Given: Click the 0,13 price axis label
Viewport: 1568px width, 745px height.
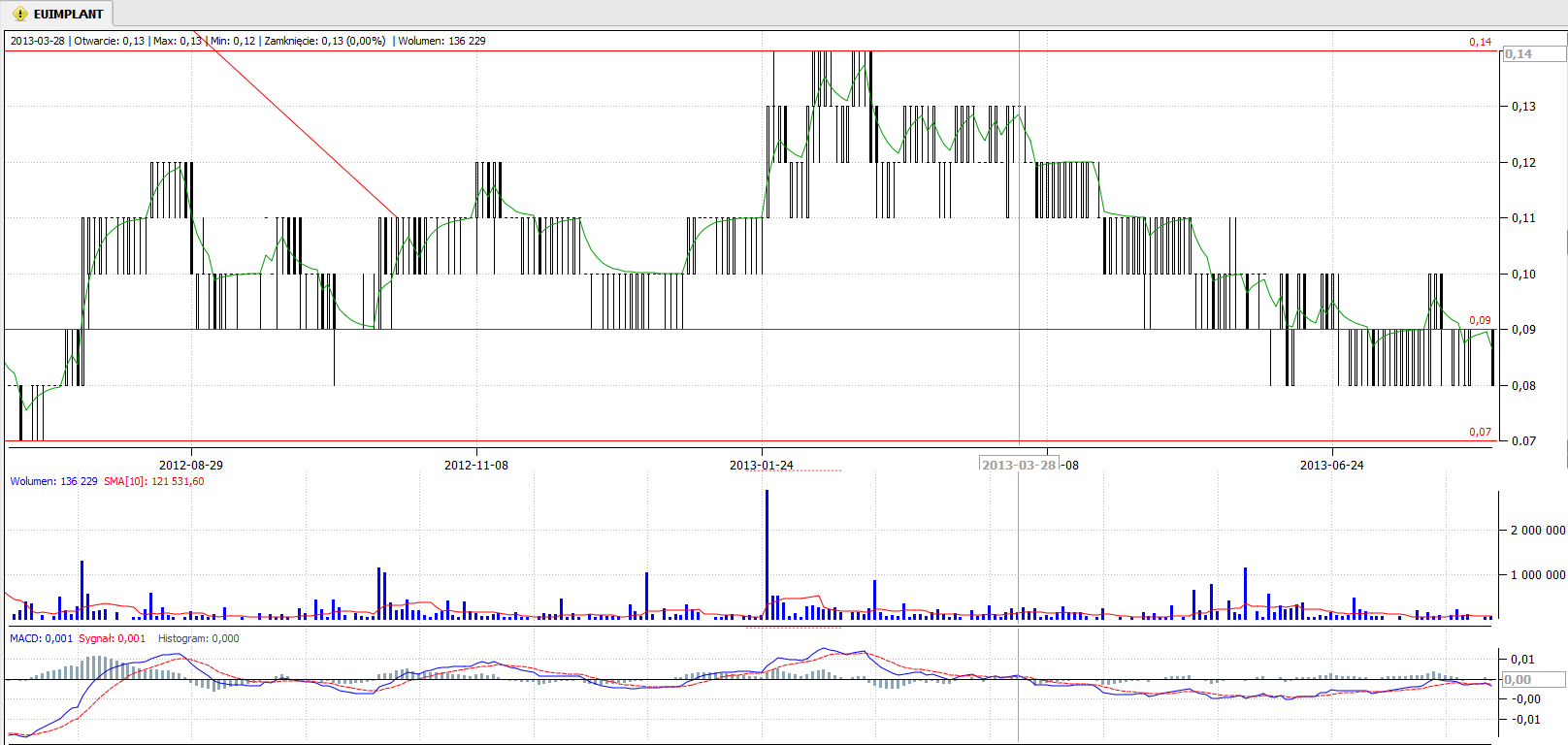Looking at the screenshot, I should 1523,107.
